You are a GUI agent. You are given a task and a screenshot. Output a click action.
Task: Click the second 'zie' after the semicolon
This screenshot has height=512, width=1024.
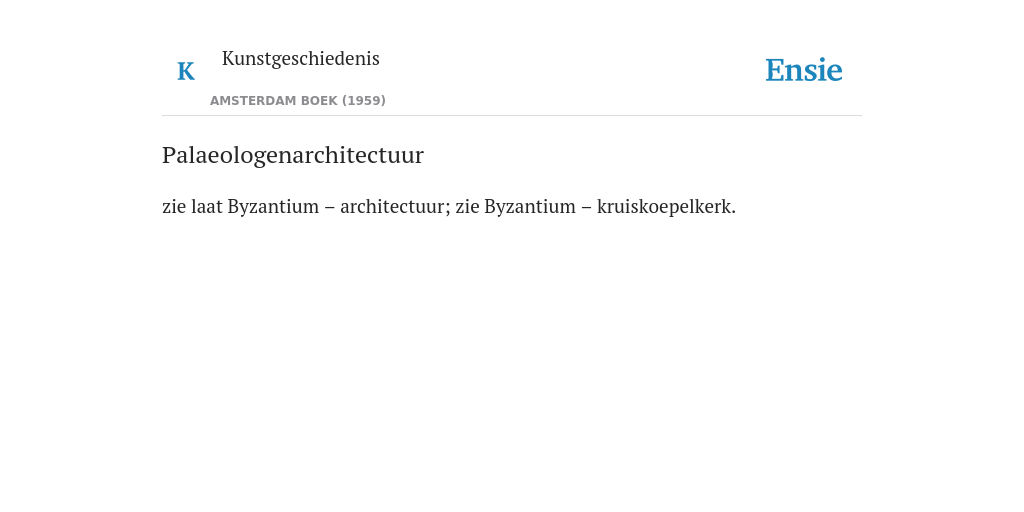(x=468, y=206)
